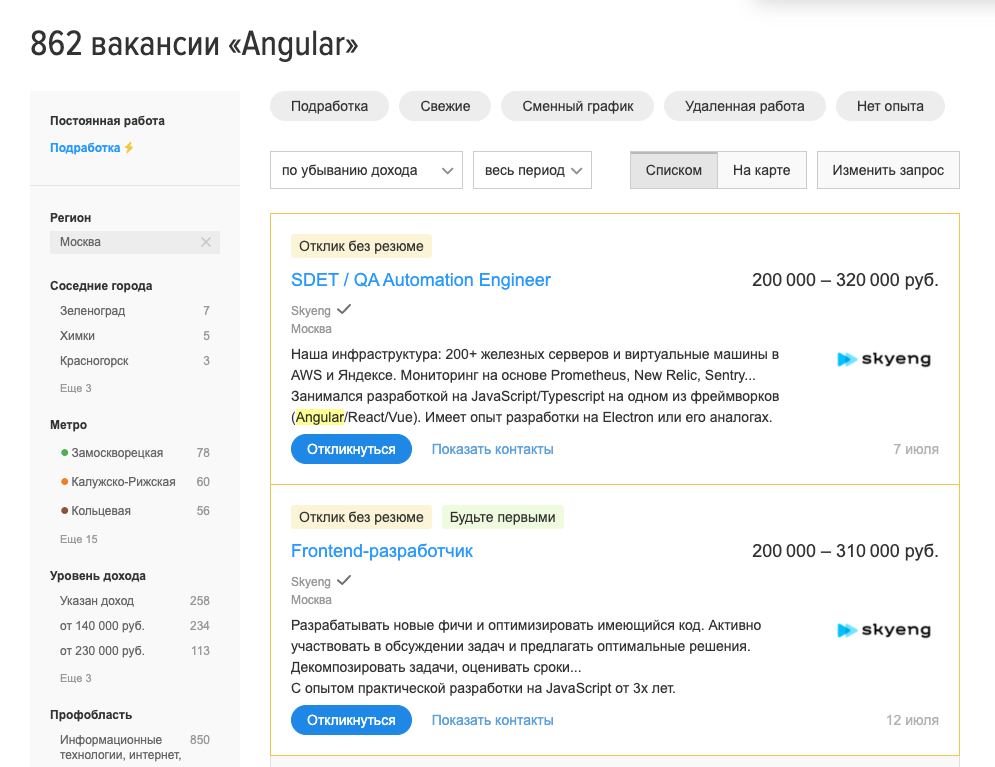This screenshot has height=767, width=995.
Task: Click the Подработка link in the sidebar
Action: [x=85, y=148]
